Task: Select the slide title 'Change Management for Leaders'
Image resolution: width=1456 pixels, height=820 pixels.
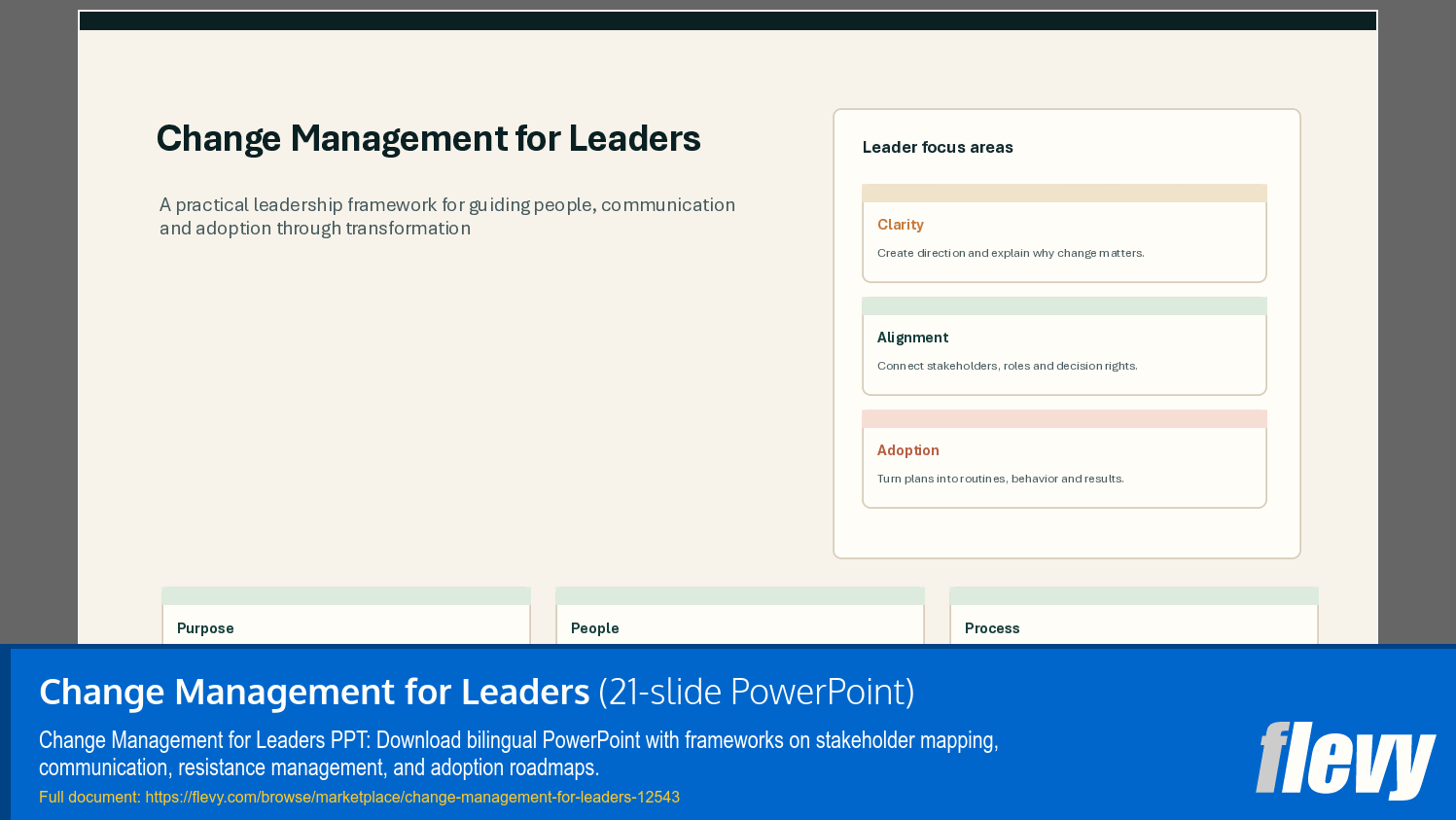Action: click(428, 139)
